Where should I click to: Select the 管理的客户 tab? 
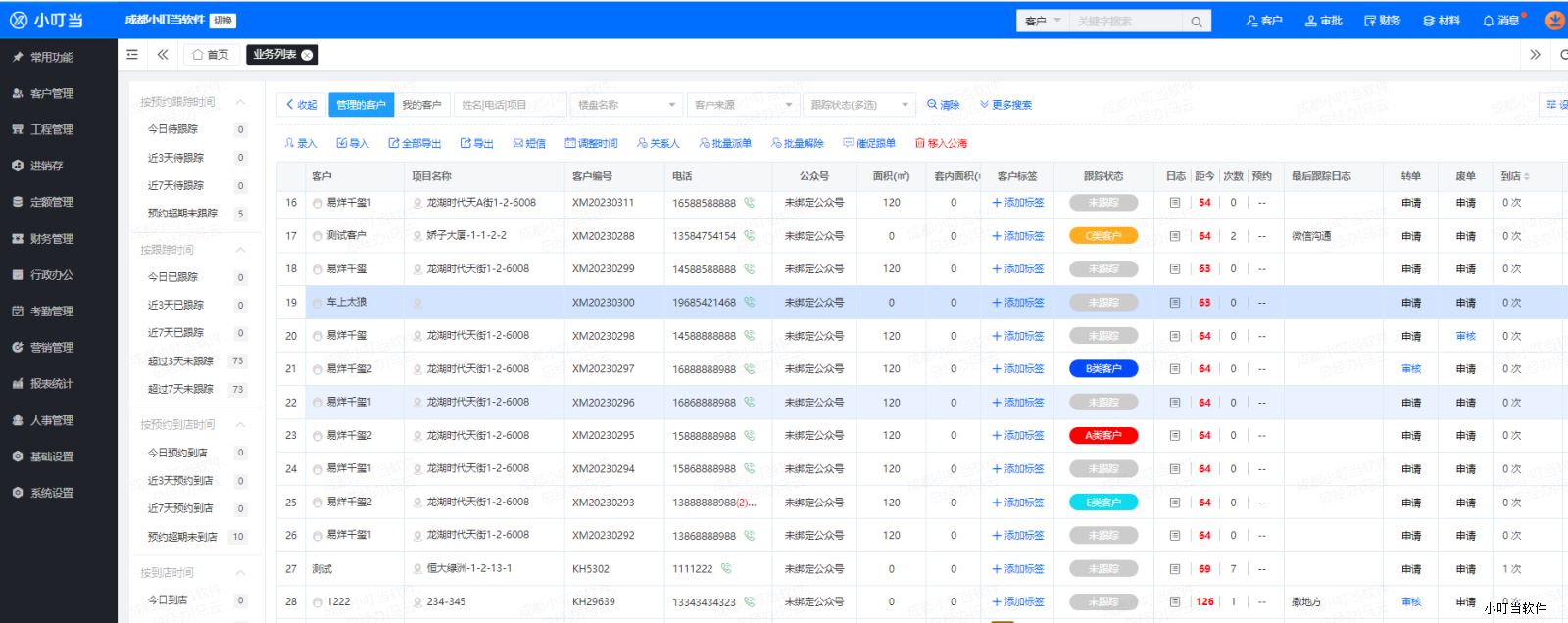pyautogui.click(x=361, y=105)
